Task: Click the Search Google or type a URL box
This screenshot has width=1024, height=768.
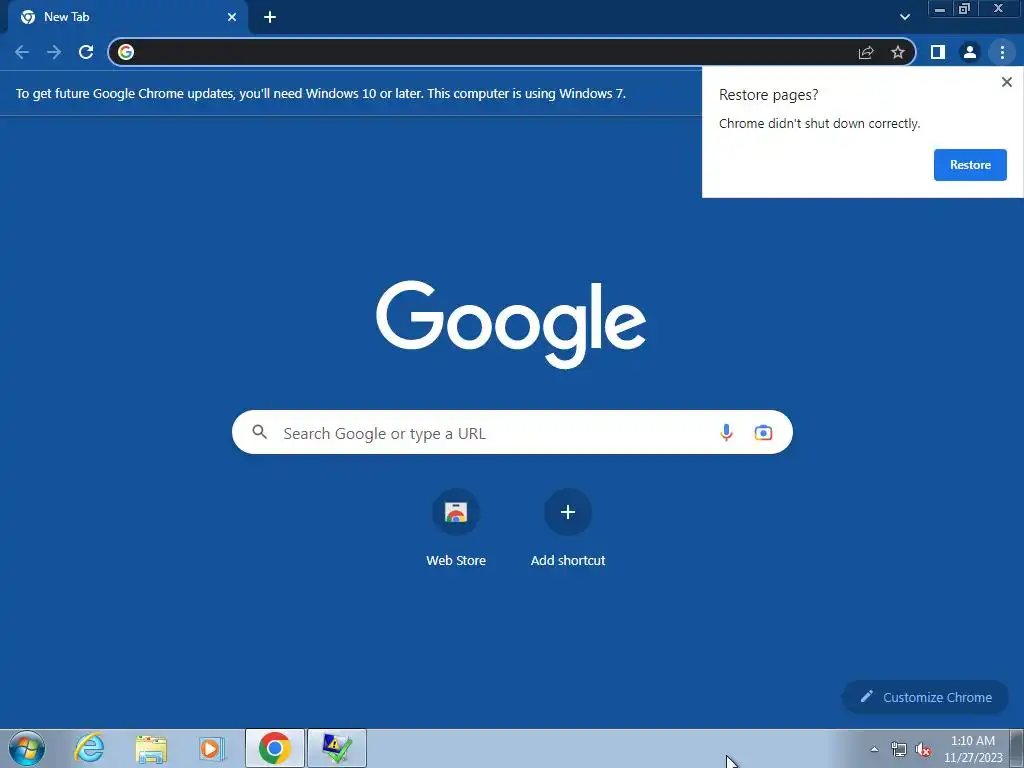Action: tap(512, 432)
